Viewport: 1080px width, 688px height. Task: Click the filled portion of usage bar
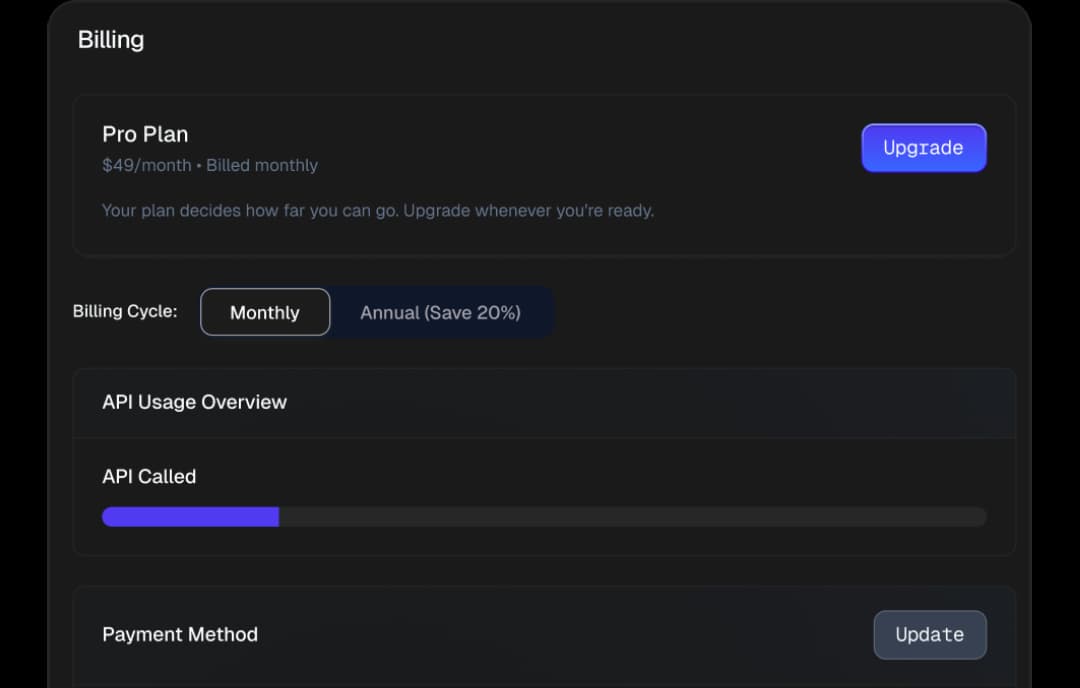tap(189, 516)
